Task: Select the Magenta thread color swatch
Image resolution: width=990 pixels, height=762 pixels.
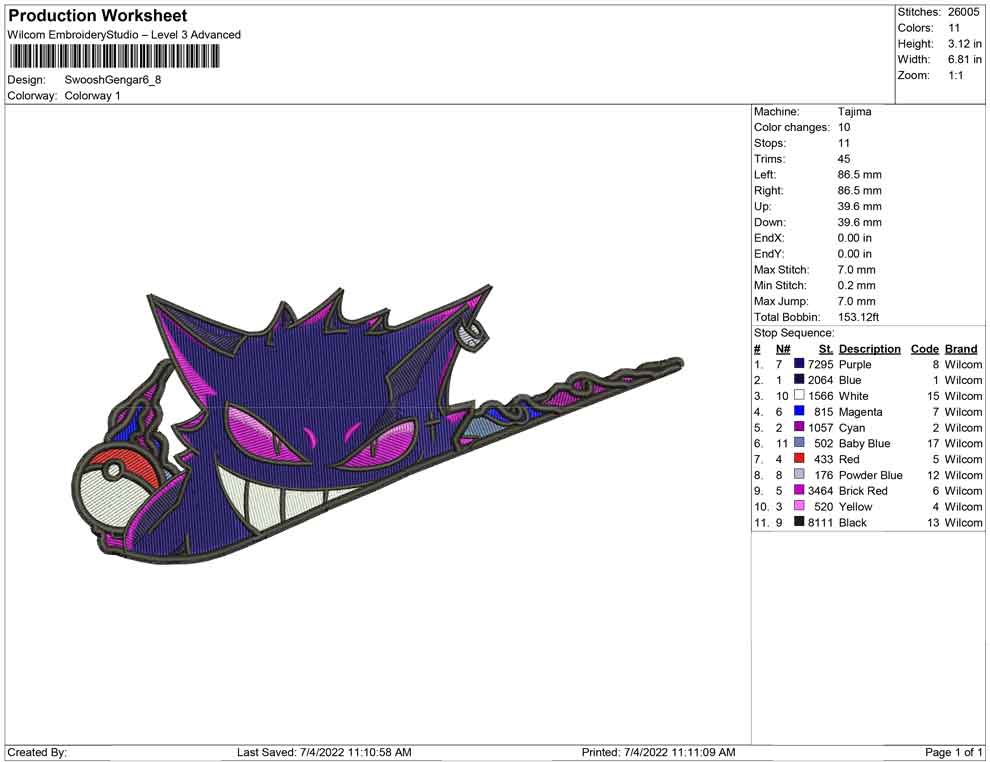Action: pyautogui.click(x=799, y=411)
